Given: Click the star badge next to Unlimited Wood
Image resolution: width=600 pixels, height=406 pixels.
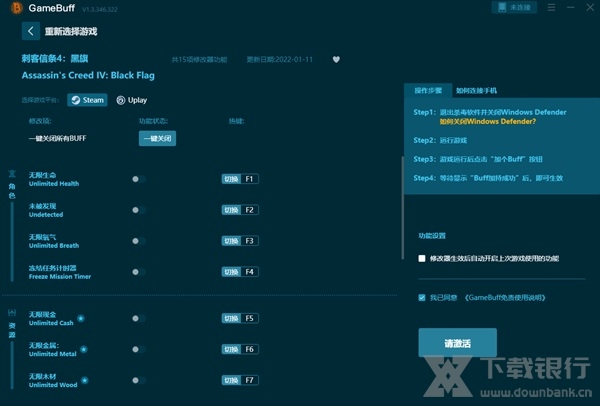Looking at the screenshot, I should 83,379.
